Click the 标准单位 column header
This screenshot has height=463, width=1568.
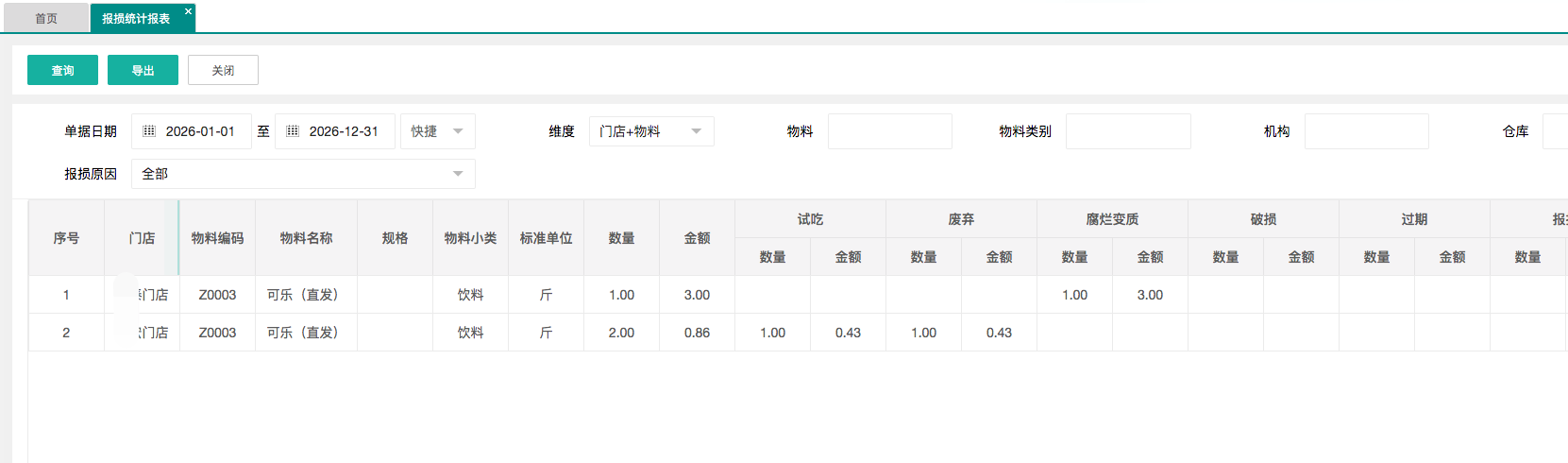pos(547,238)
